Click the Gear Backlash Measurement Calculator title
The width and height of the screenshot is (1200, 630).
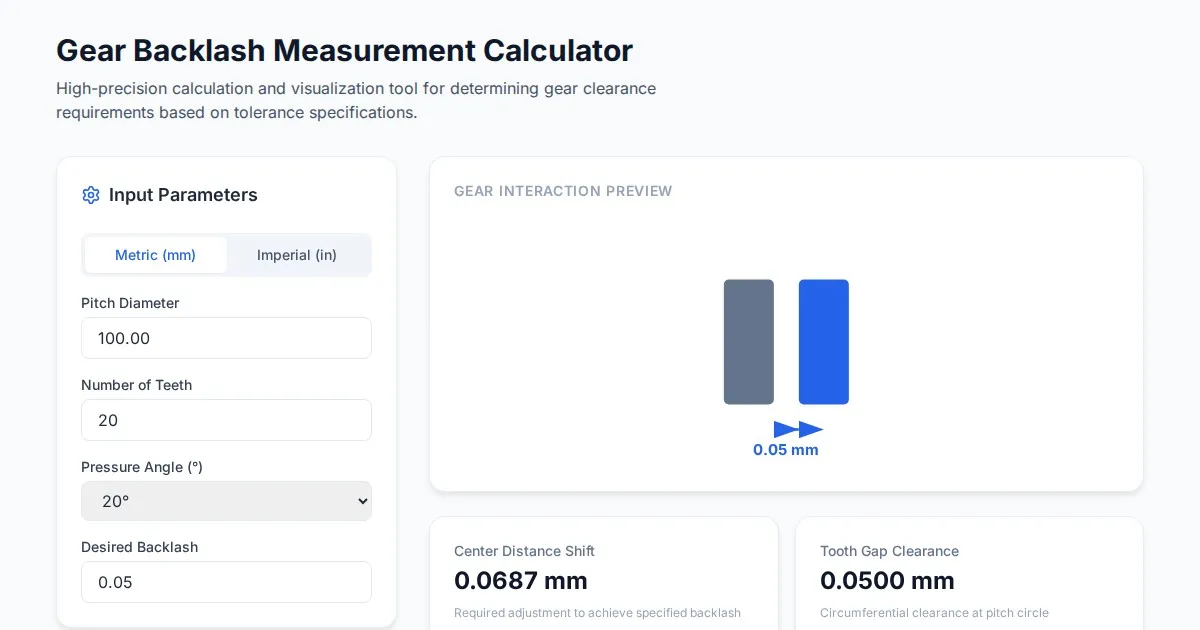[x=344, y=51]
